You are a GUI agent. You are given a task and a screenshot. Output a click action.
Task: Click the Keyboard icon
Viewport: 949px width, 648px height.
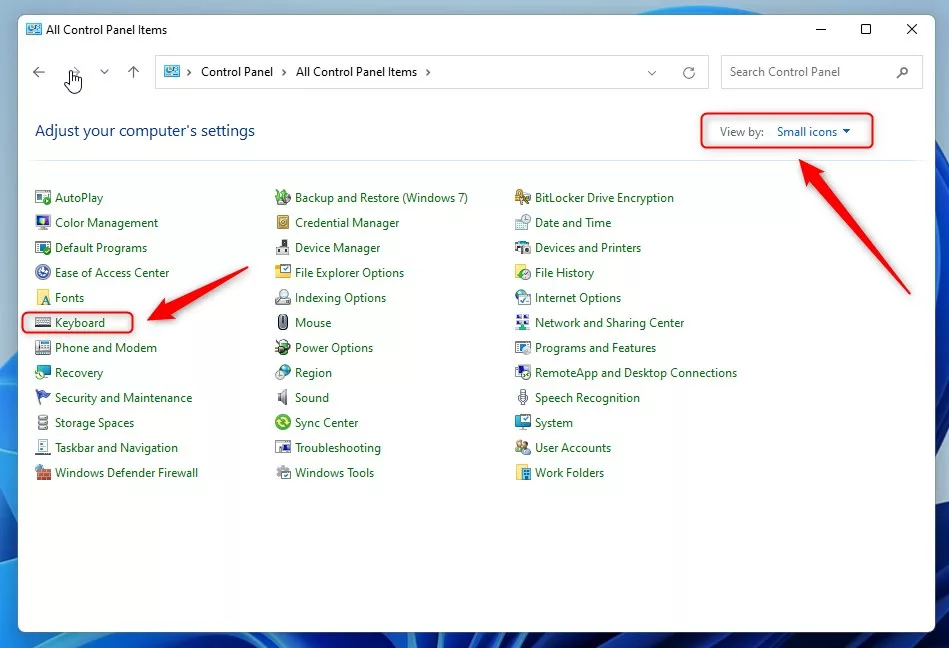pyautogui.click(x=43, y=323)
